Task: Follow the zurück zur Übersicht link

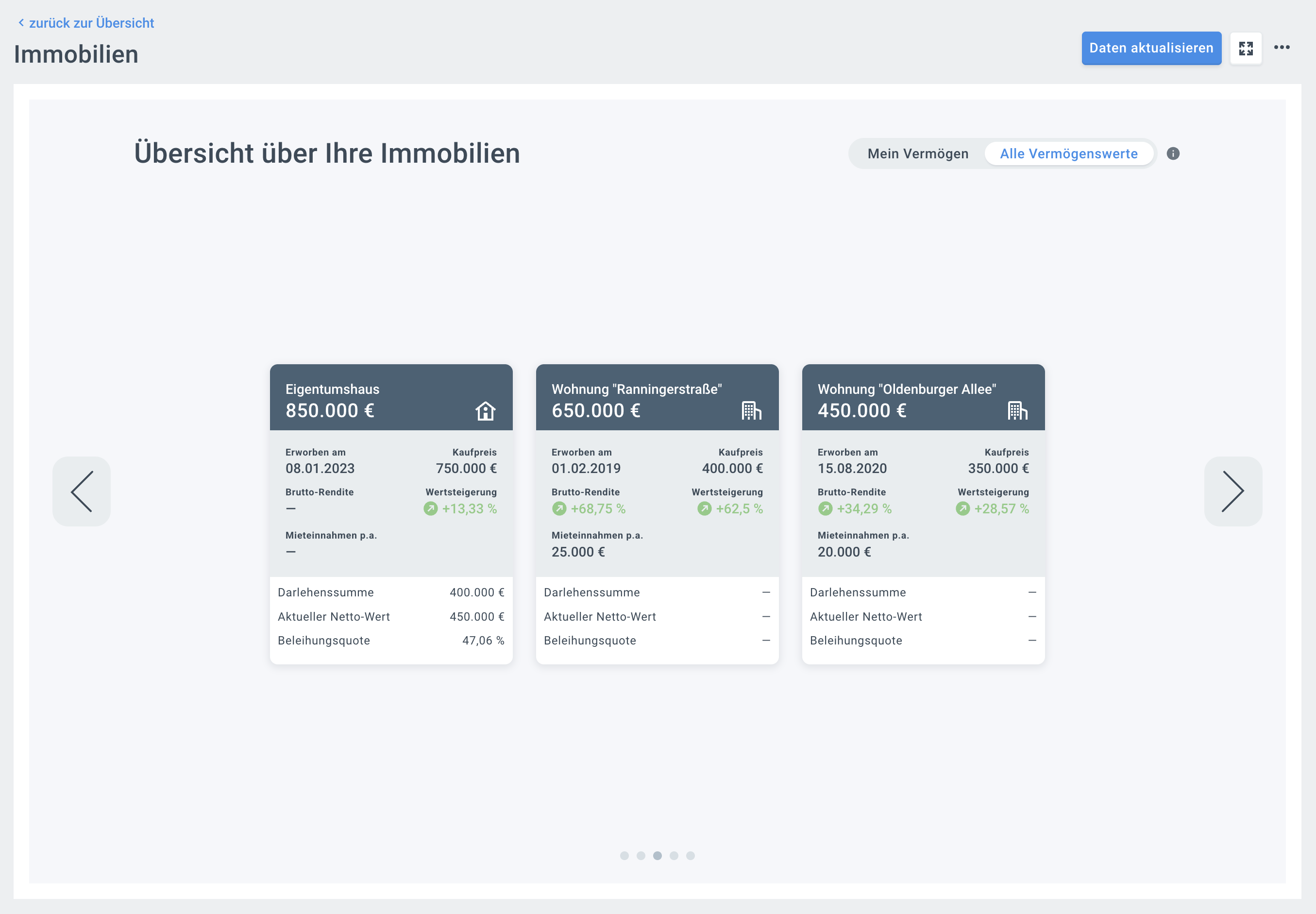Action: [86, 23]
